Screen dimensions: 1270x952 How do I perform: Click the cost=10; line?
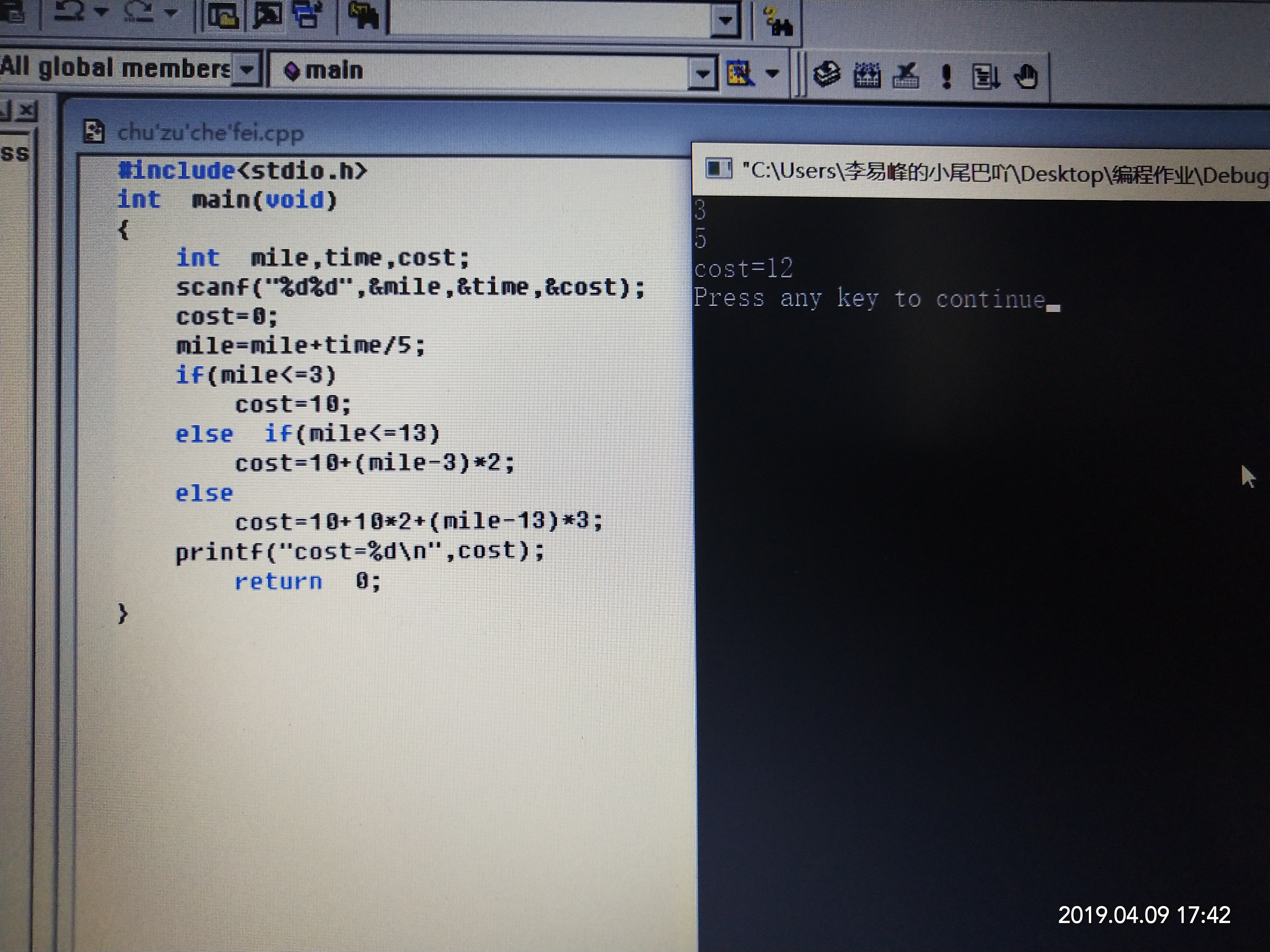point(293,405)
